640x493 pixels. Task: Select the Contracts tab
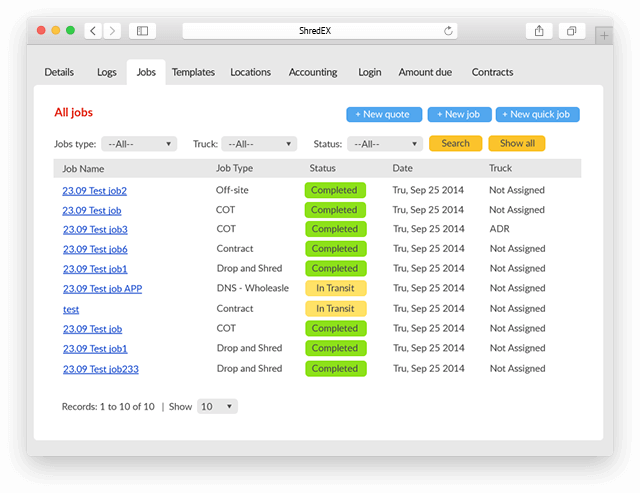click(492, 72)
